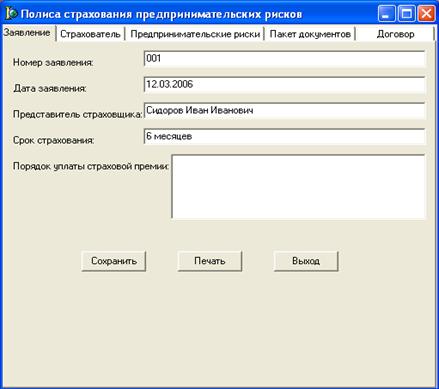Screen dimensions: 439x389
Task: Click the Выход button
Action: pyautogui.click(x=306, y=261)
